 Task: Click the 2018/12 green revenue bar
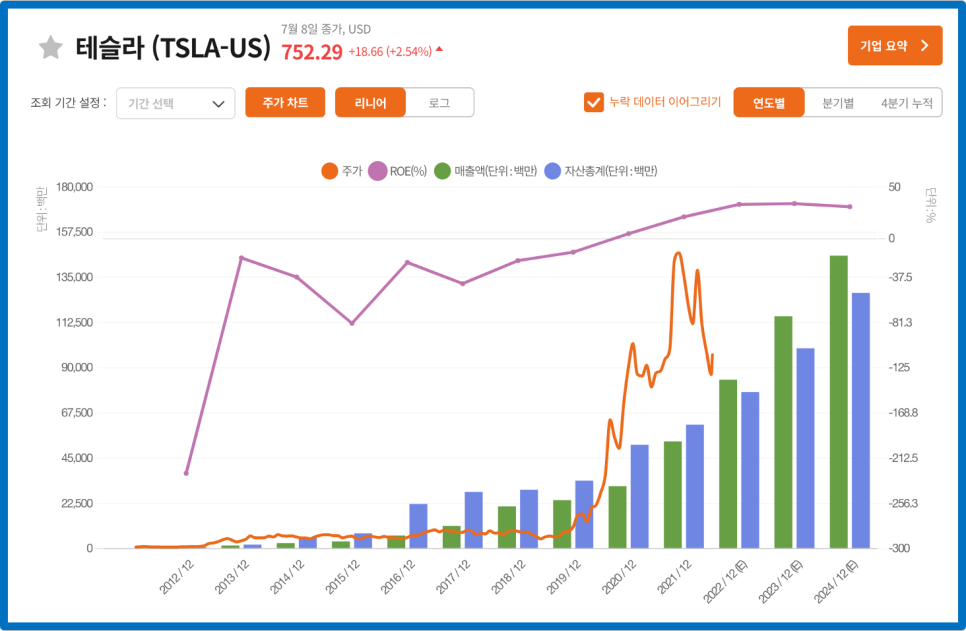click(x=507, y=527)
